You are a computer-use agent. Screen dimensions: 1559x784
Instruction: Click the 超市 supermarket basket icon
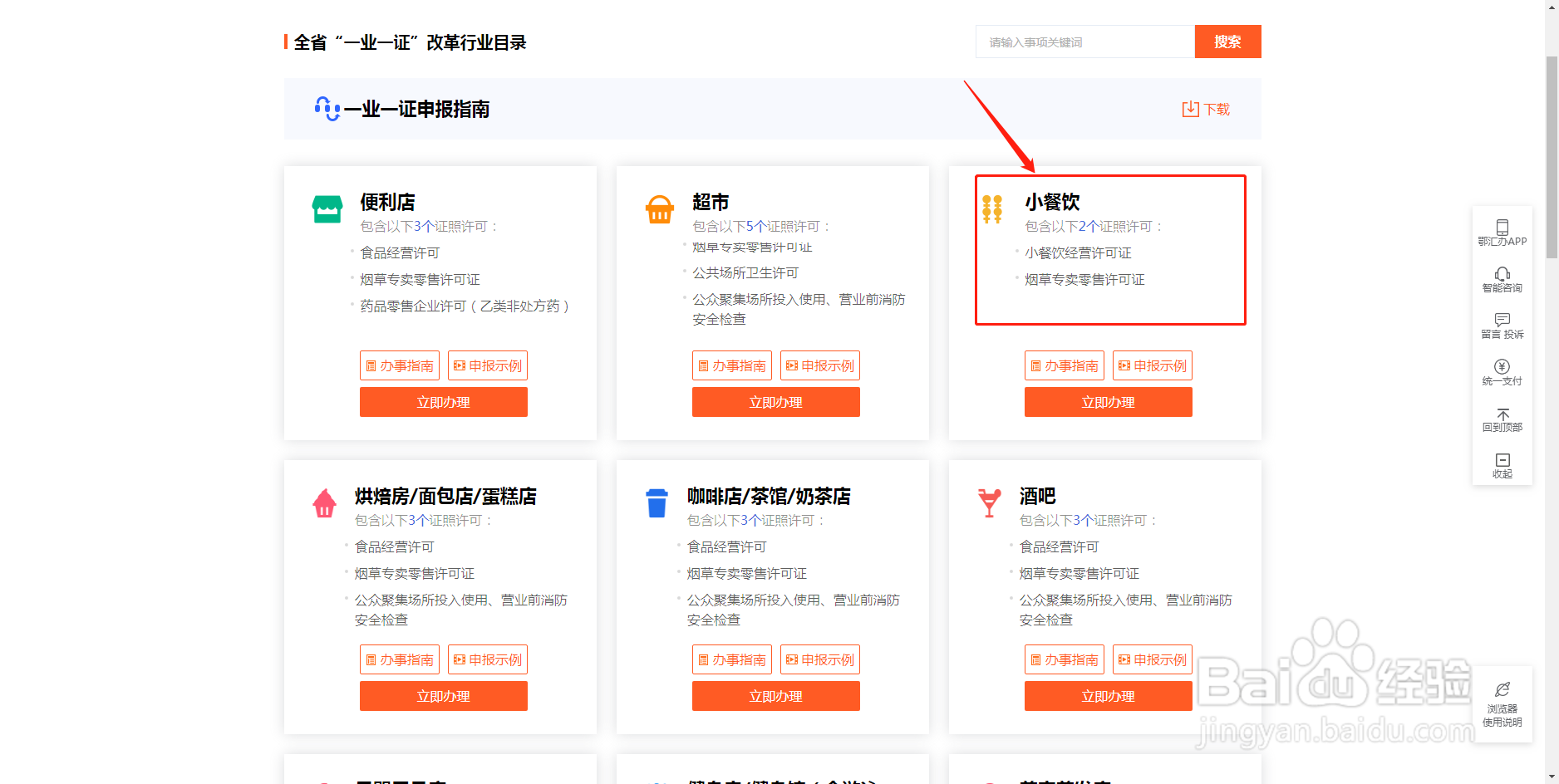[x=659, y=208]
